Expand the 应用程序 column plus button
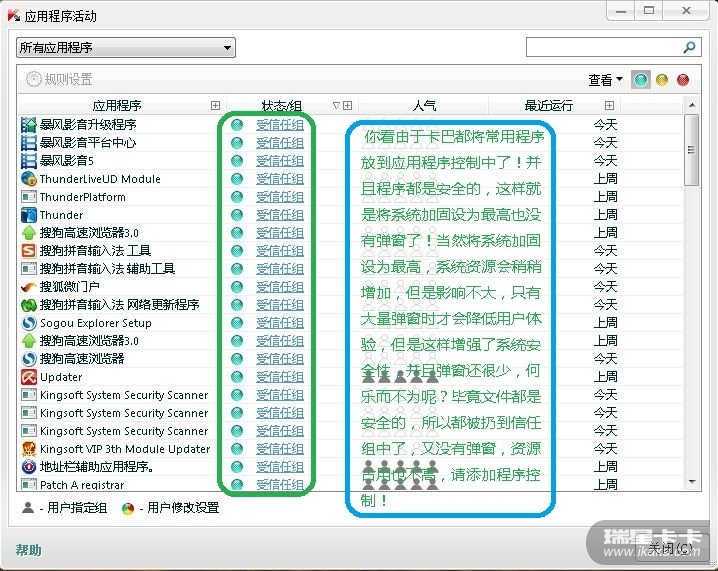This screenshot has width=718, height=571. [x=215, y=106]
